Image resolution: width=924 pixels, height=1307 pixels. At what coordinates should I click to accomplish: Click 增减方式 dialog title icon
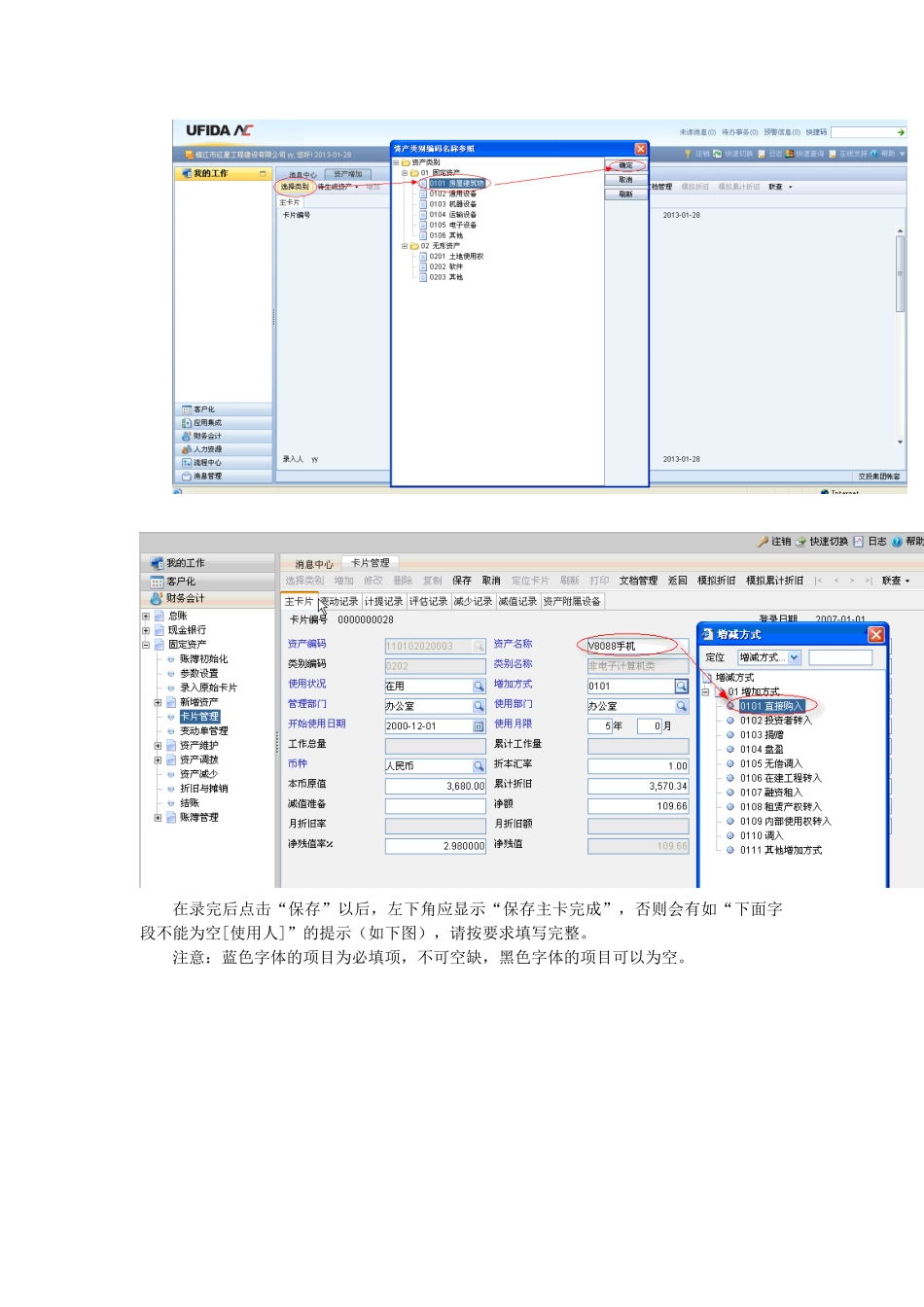[x=708, y=634]
